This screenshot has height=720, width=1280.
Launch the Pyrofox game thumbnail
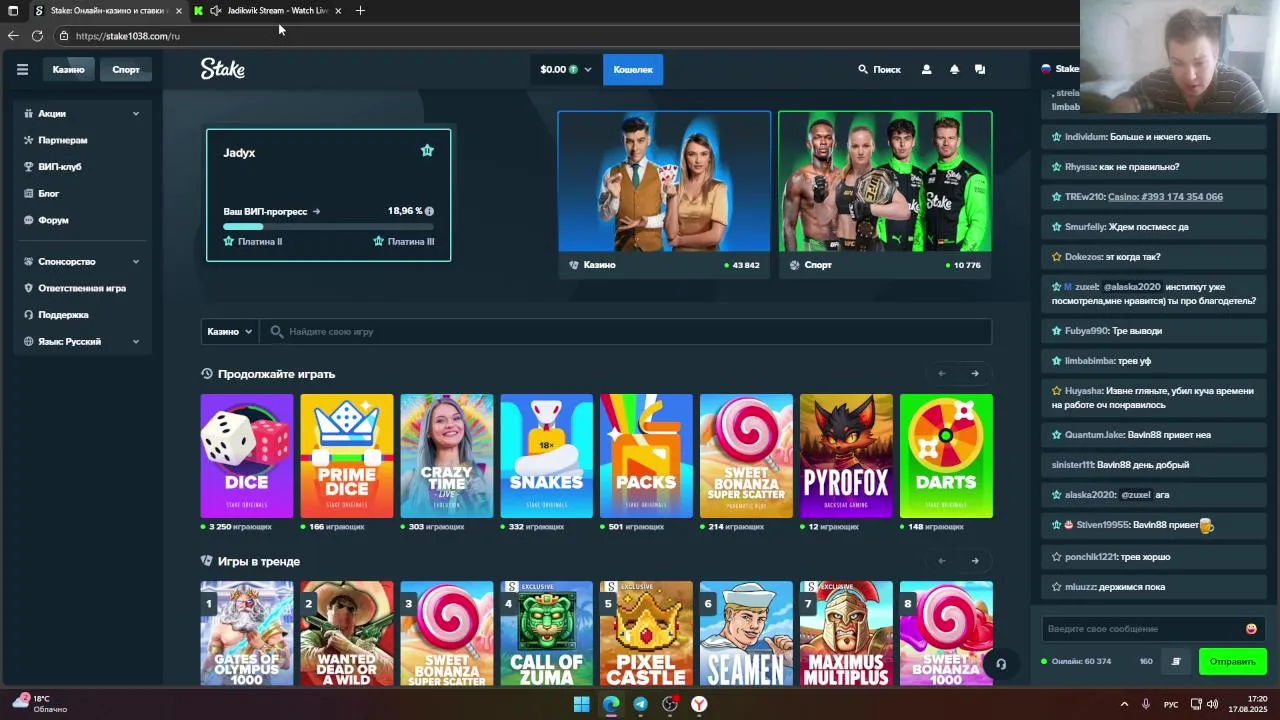point(846,456)
